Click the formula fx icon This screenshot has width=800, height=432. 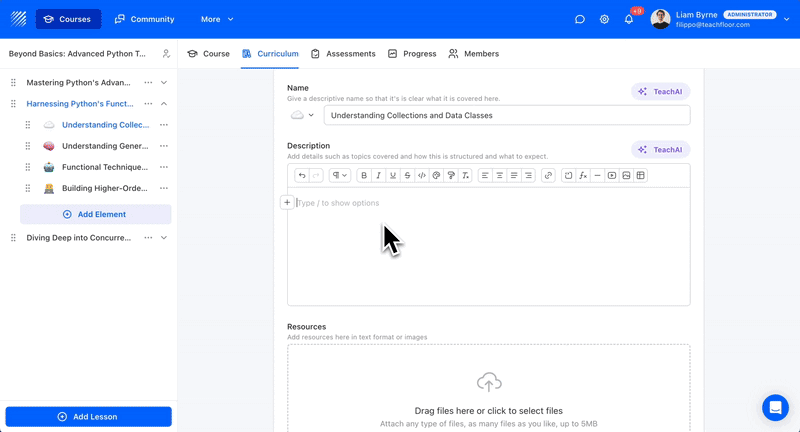583,176
